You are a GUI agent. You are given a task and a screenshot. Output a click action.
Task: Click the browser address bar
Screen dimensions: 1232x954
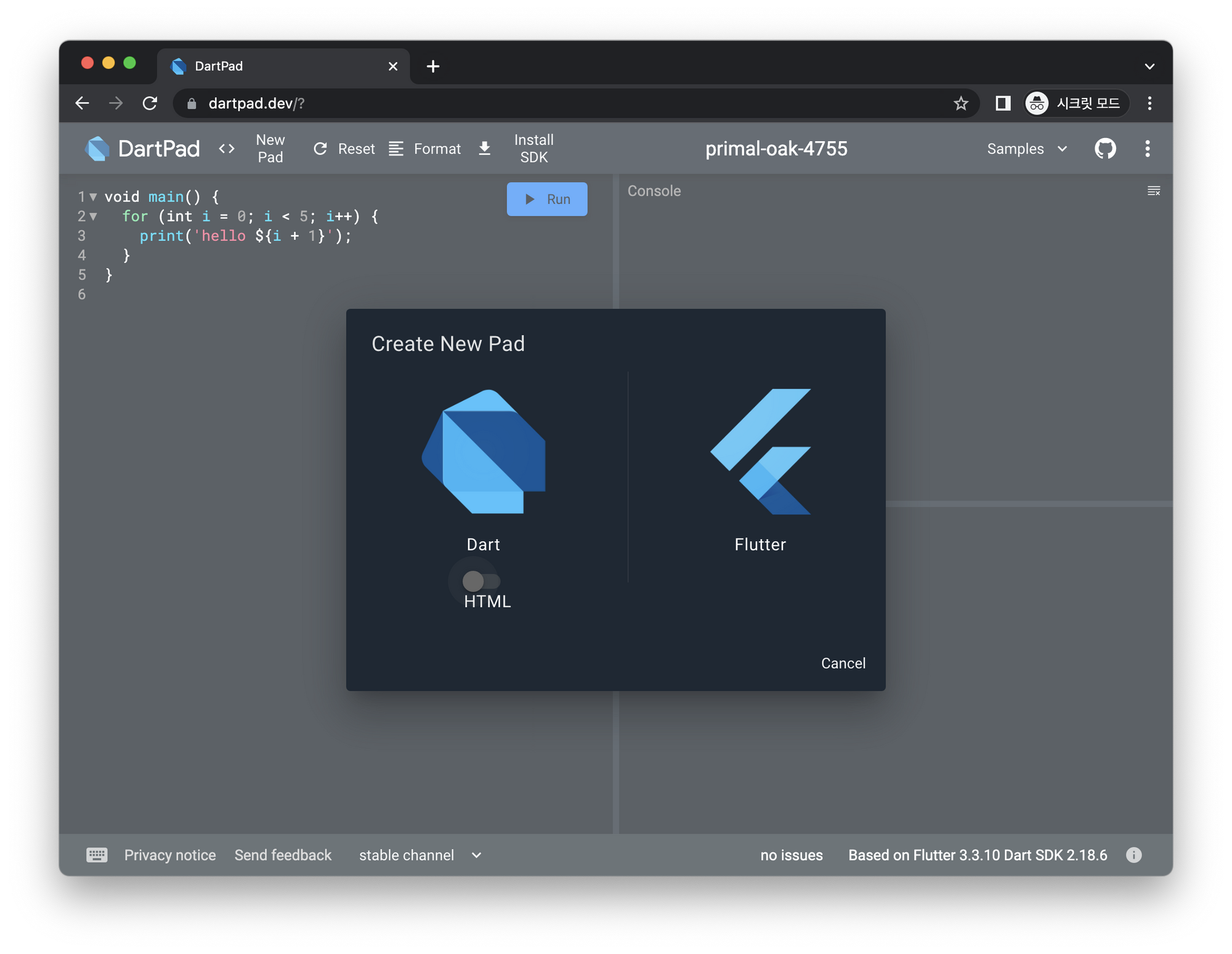(x=554, y=104)
